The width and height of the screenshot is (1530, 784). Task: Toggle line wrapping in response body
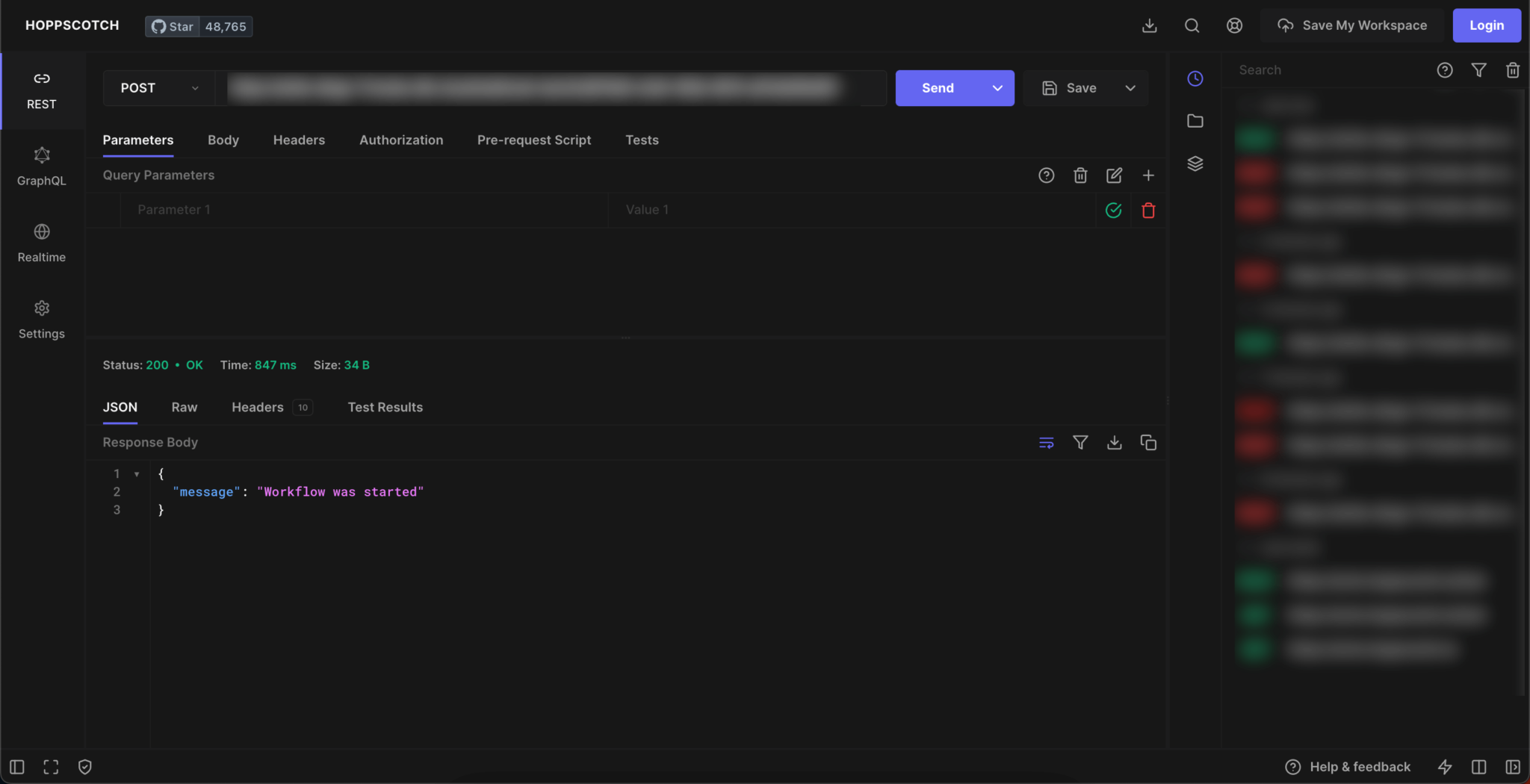pyautogui.click(x=1046, y=443)
